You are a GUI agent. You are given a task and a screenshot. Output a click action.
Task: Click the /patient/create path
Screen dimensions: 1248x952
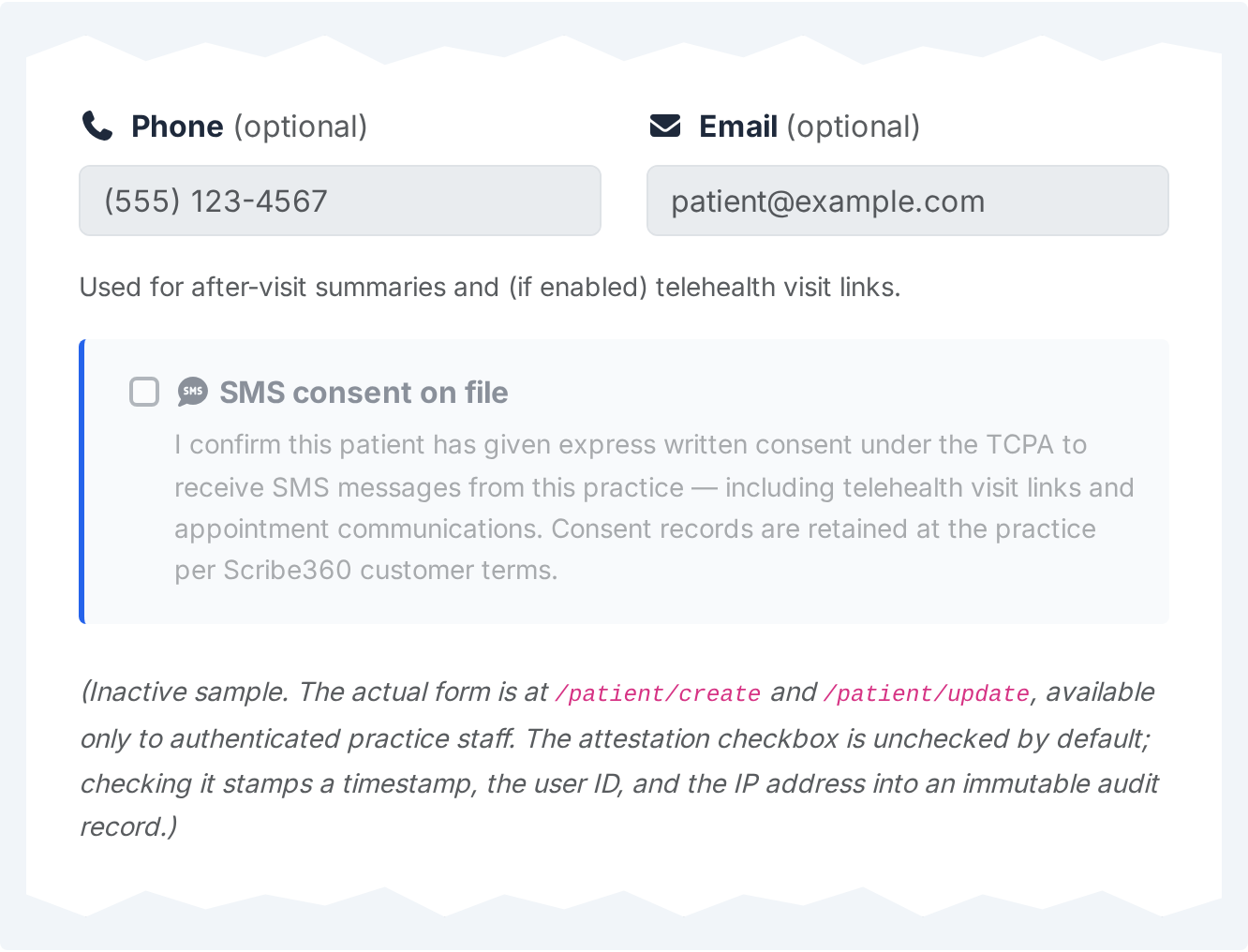tap(658, 693)
